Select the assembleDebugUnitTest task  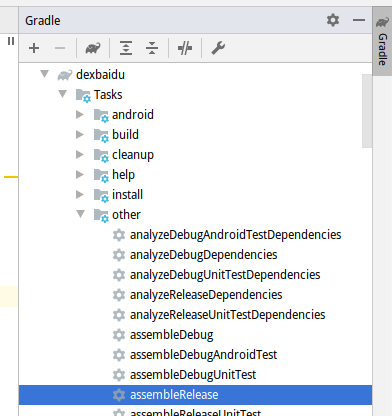193,375
